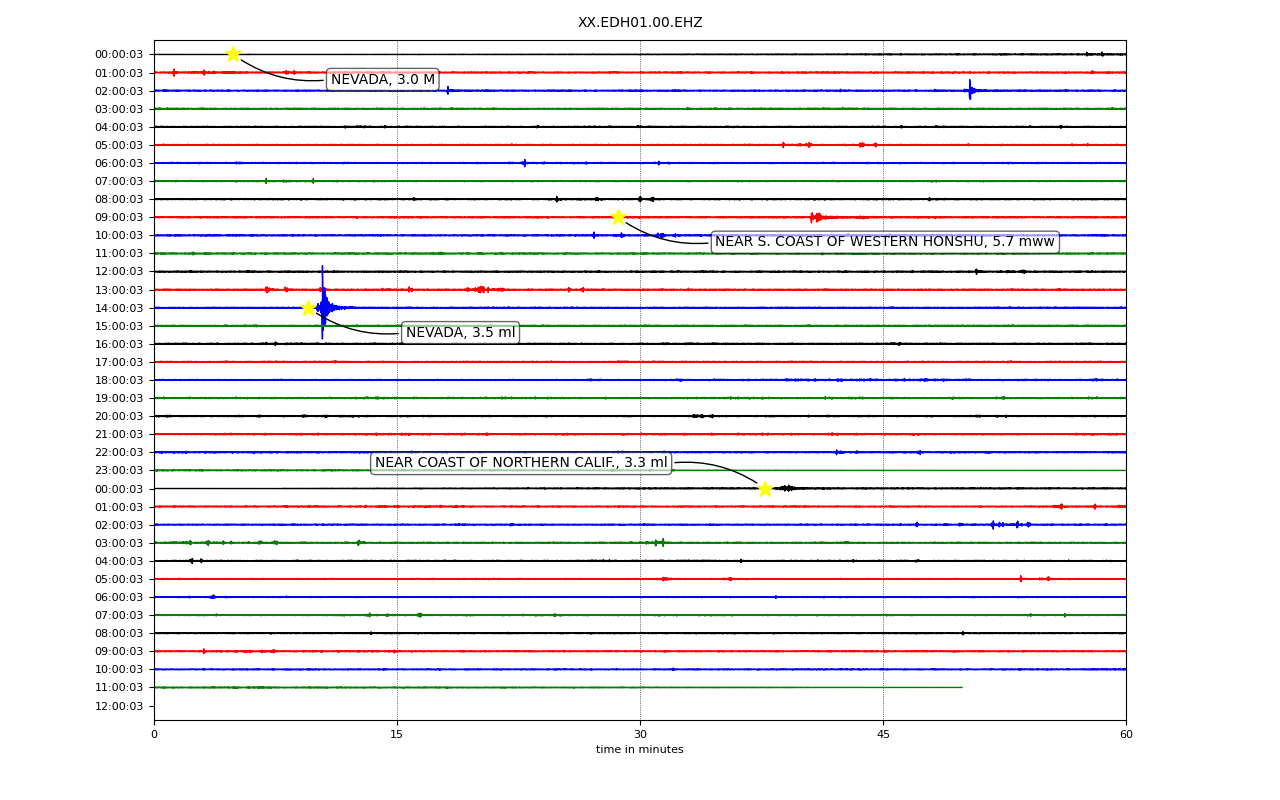Click the 12:00:03 time label at bottom left

click(x=119, y=706)
